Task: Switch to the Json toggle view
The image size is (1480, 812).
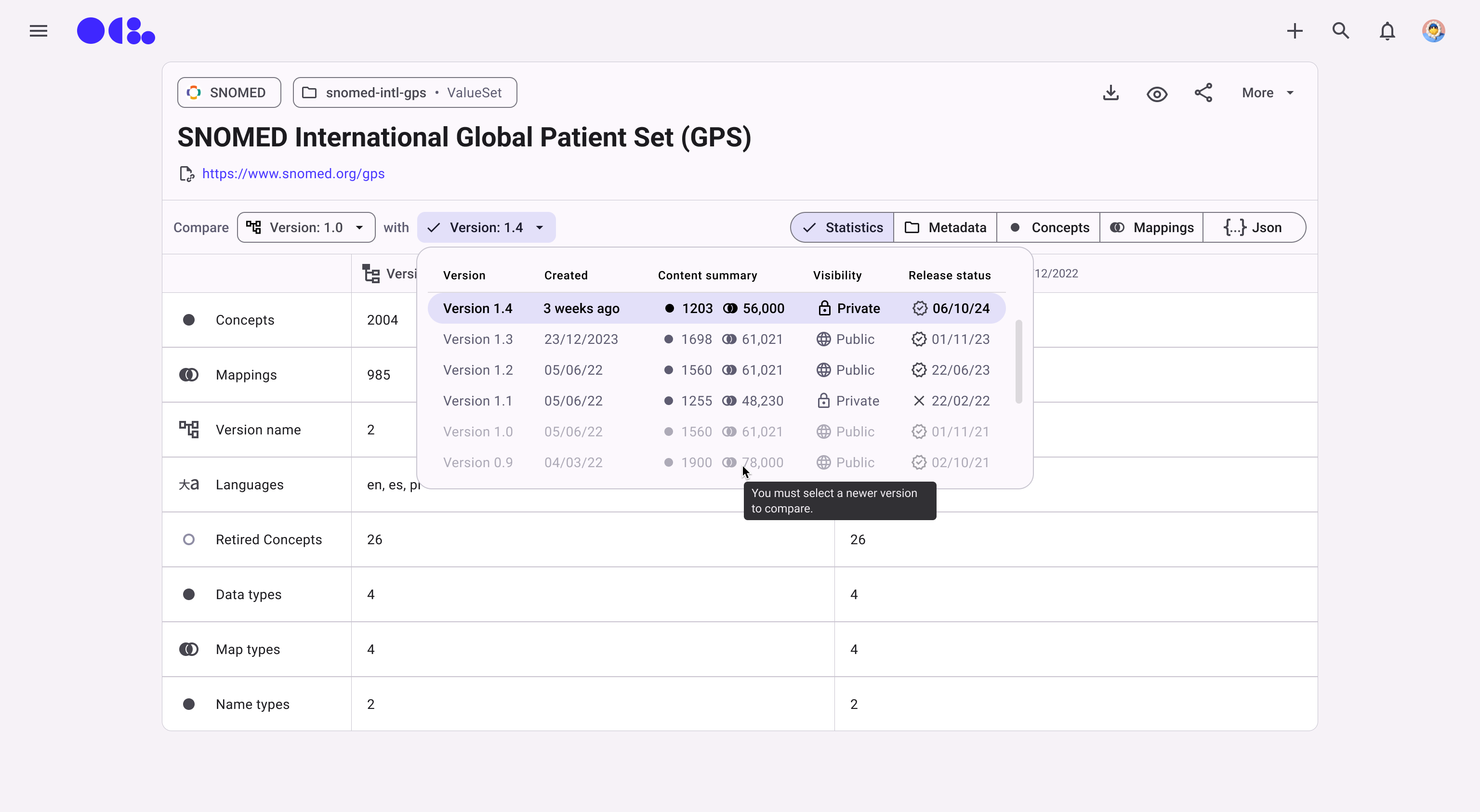Action: tap(1254, 227)
